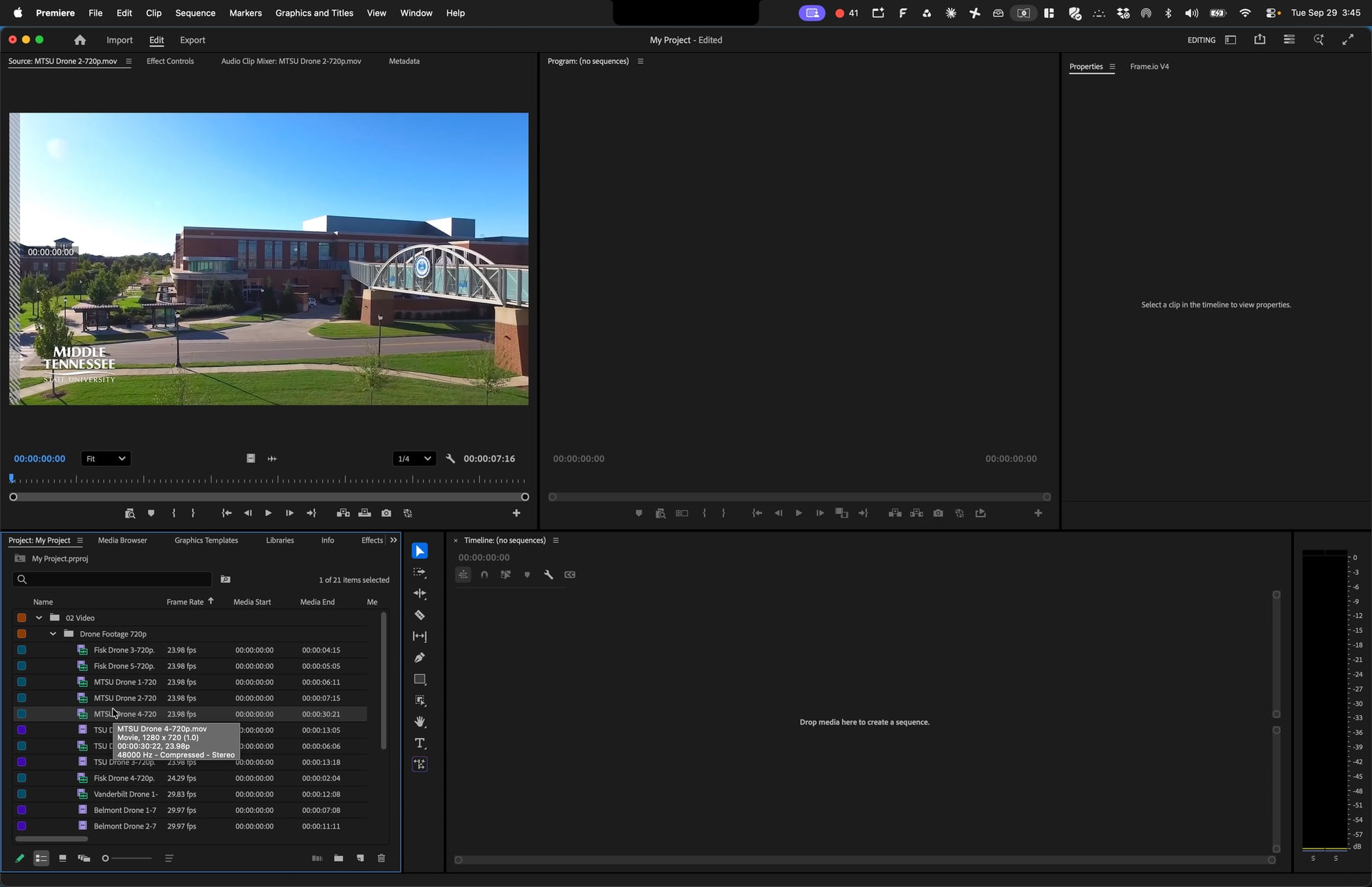
Task: Click the blue label swatch for Fisk Drone 3-720p
Action: point(22,650)
